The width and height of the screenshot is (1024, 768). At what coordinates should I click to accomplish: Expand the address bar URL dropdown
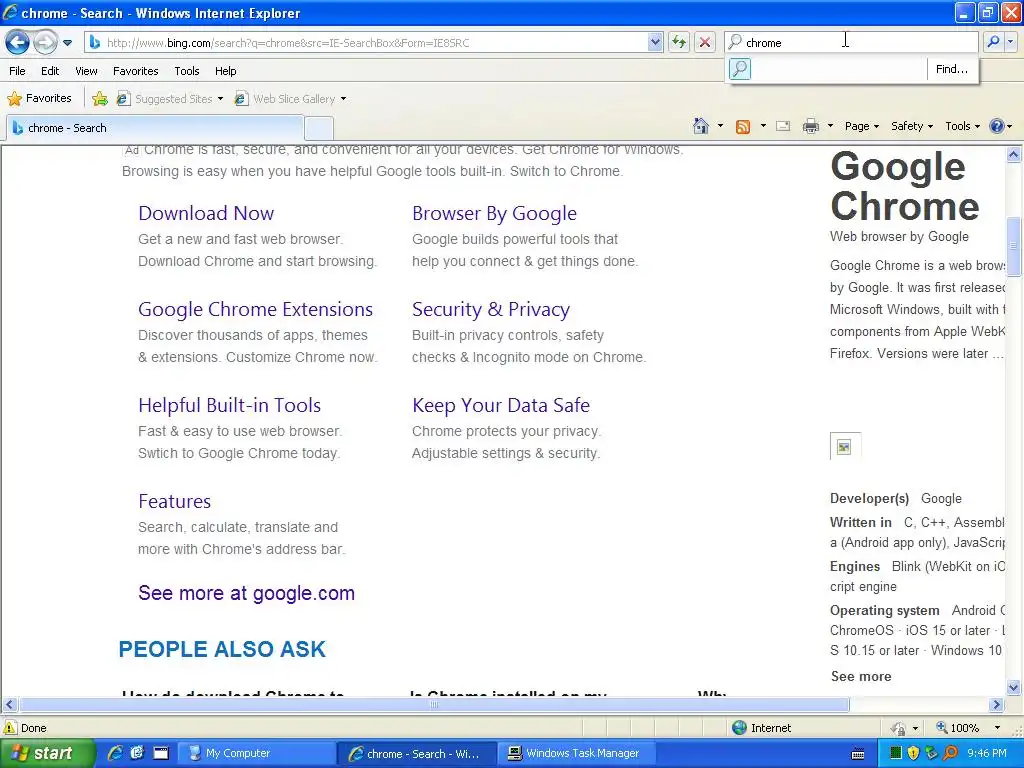[655, 42]
